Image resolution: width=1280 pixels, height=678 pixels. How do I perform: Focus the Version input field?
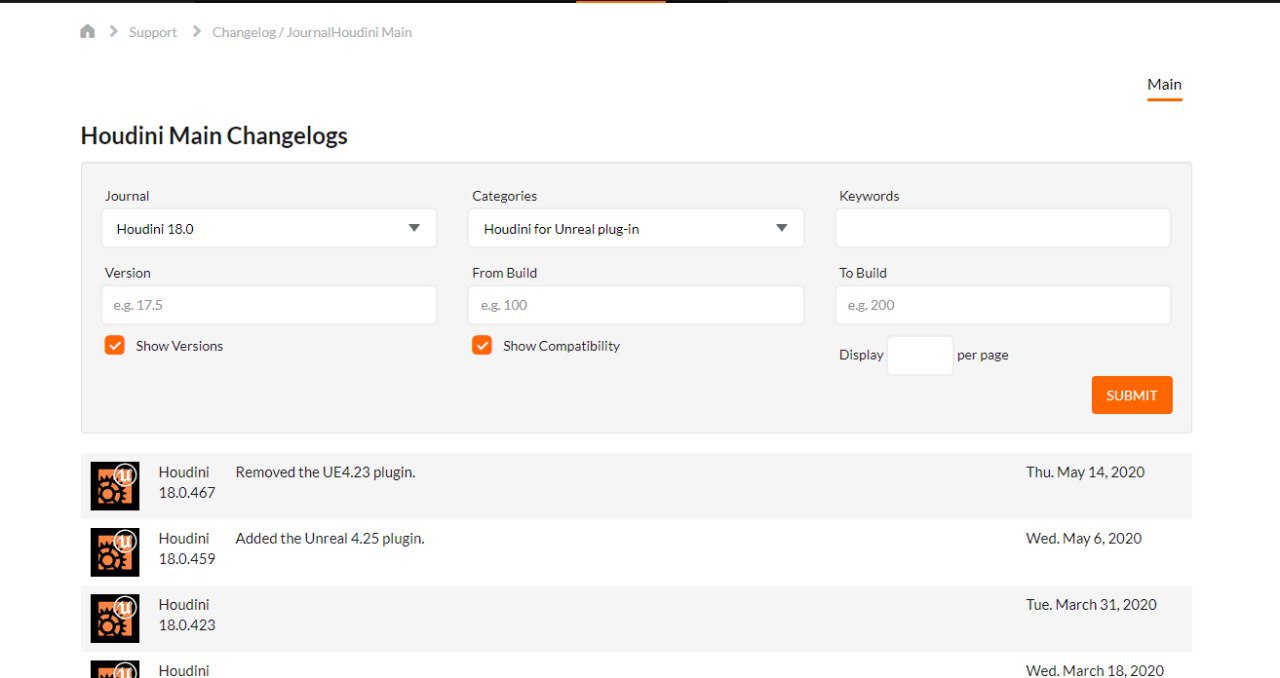[x=269, y=305]
